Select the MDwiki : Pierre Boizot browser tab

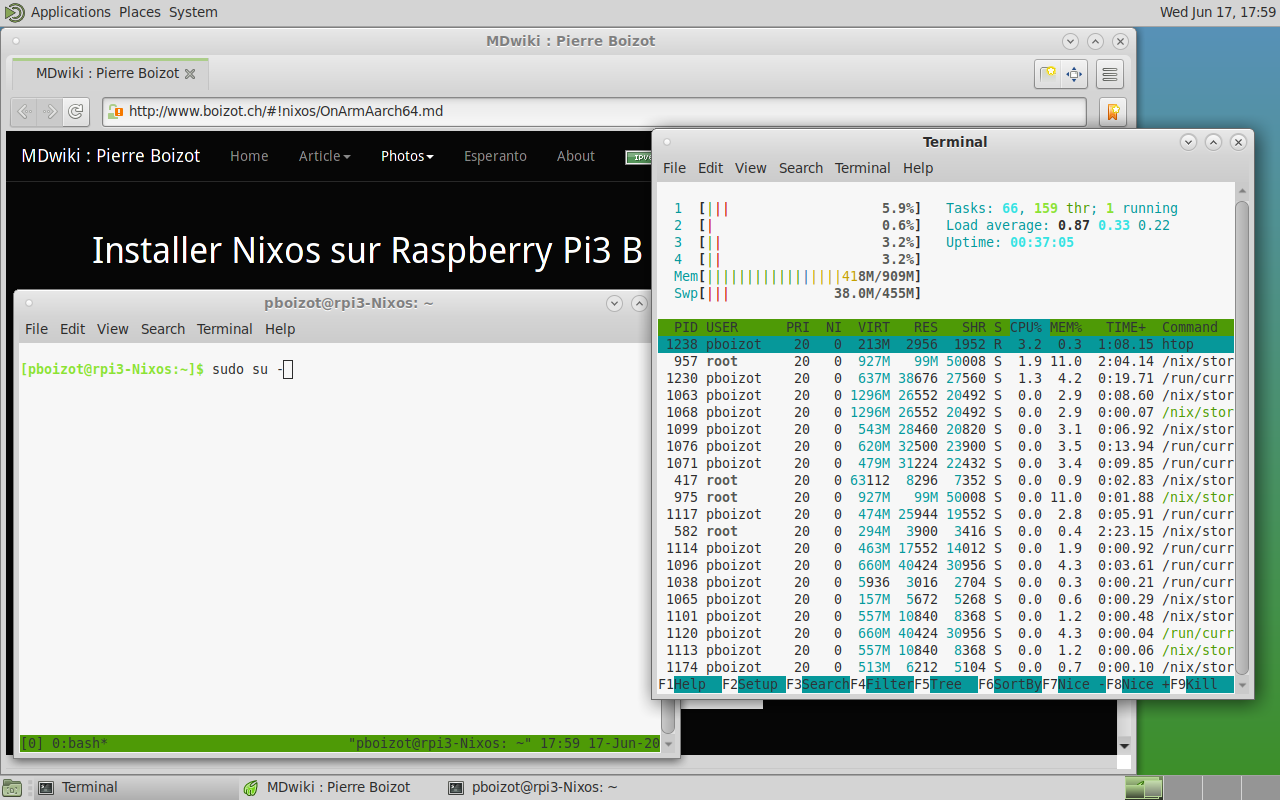(x=110, y=74)
